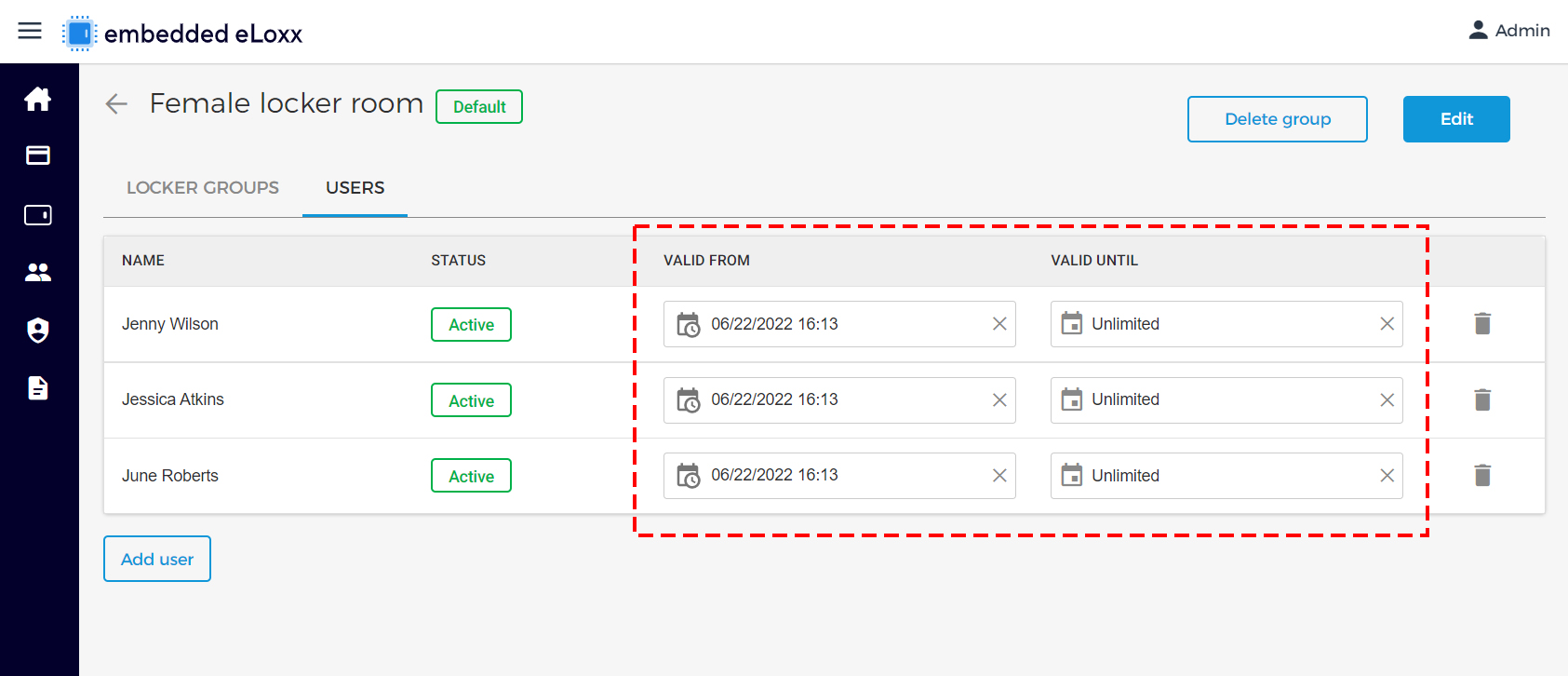
Task: Click the Edit button
Action: 1456,119
